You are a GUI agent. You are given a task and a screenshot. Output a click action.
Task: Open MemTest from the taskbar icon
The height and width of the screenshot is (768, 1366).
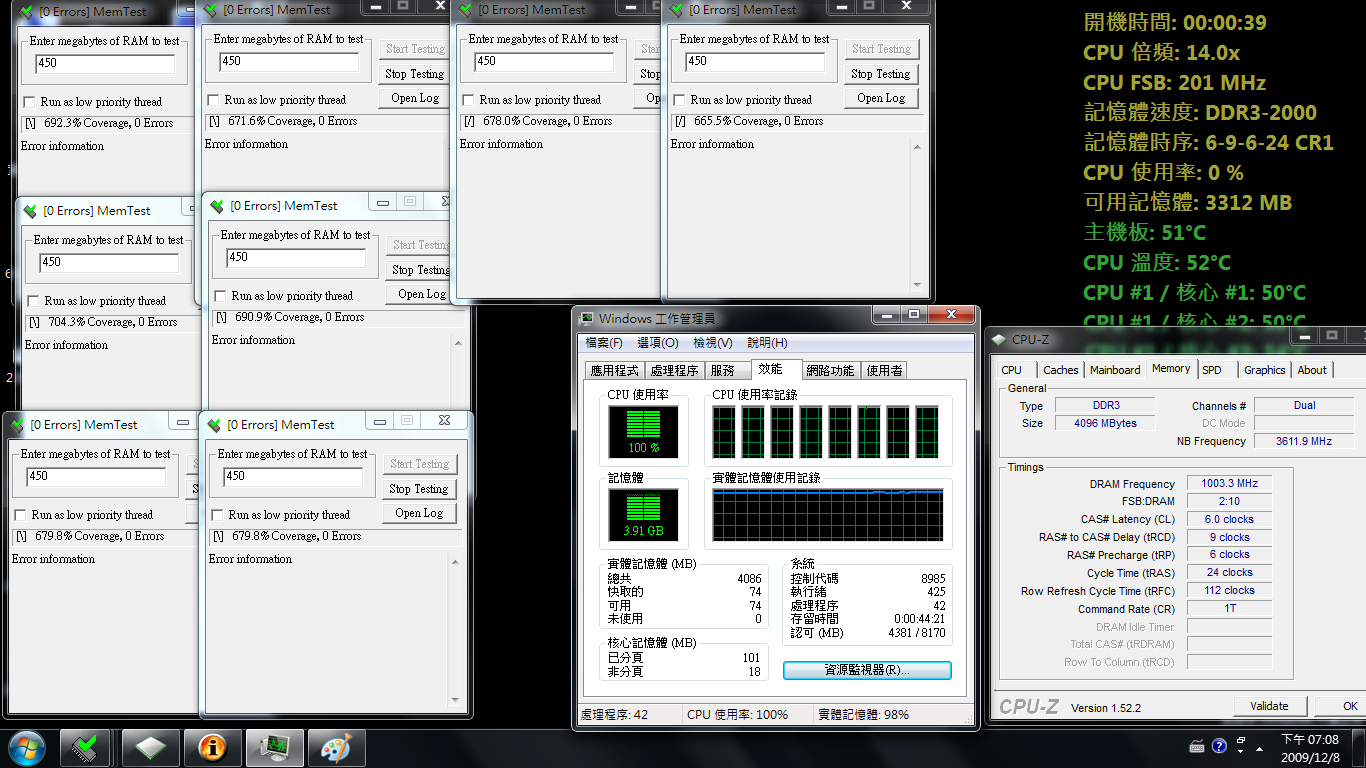click(x=85, y=748)
